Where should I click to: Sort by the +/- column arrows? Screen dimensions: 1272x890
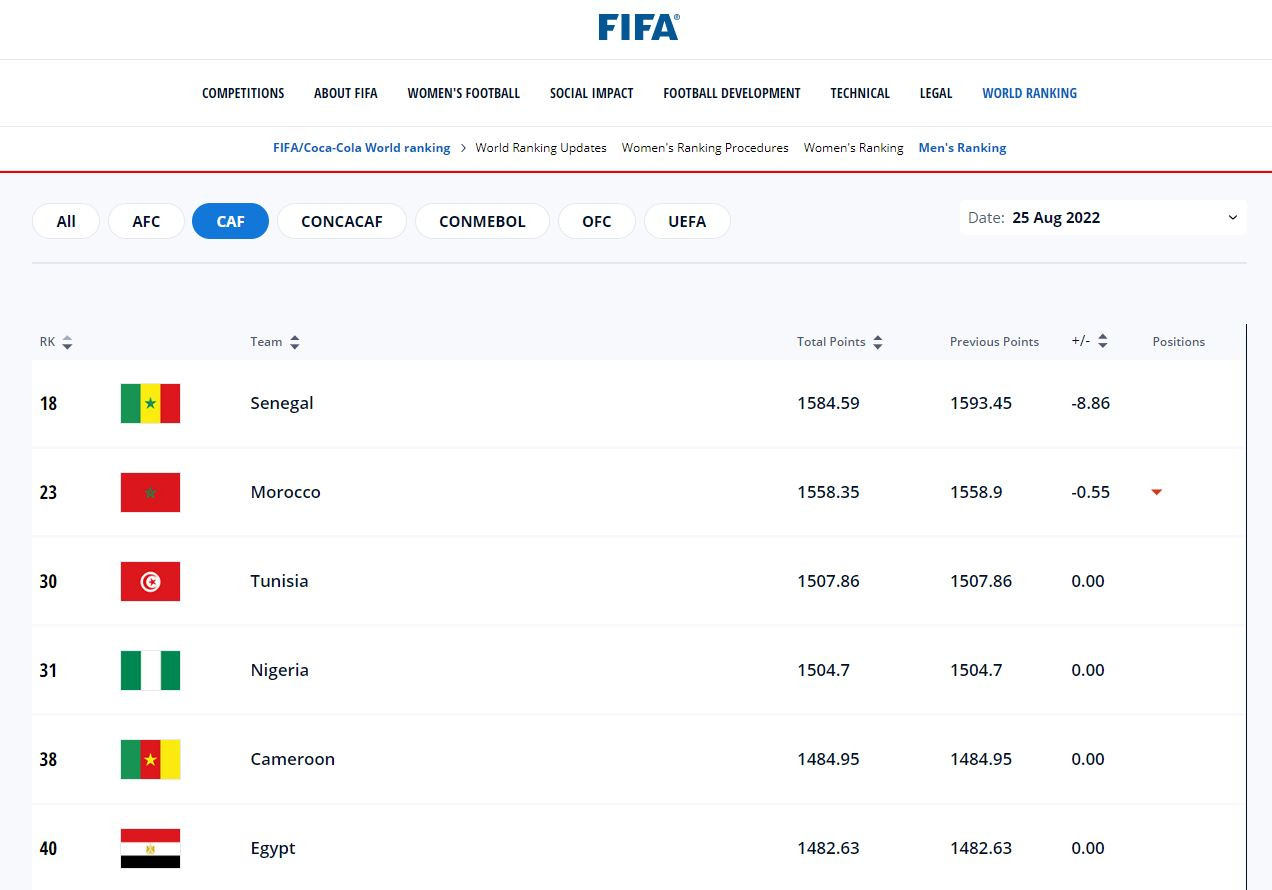tap(1102, 341)
